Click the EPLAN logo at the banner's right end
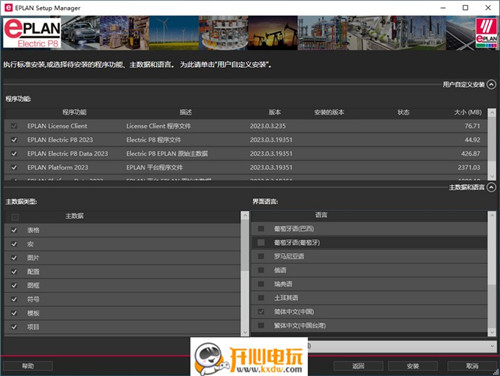Viewport: 500px width, 376px height. (x=486, y=33)
